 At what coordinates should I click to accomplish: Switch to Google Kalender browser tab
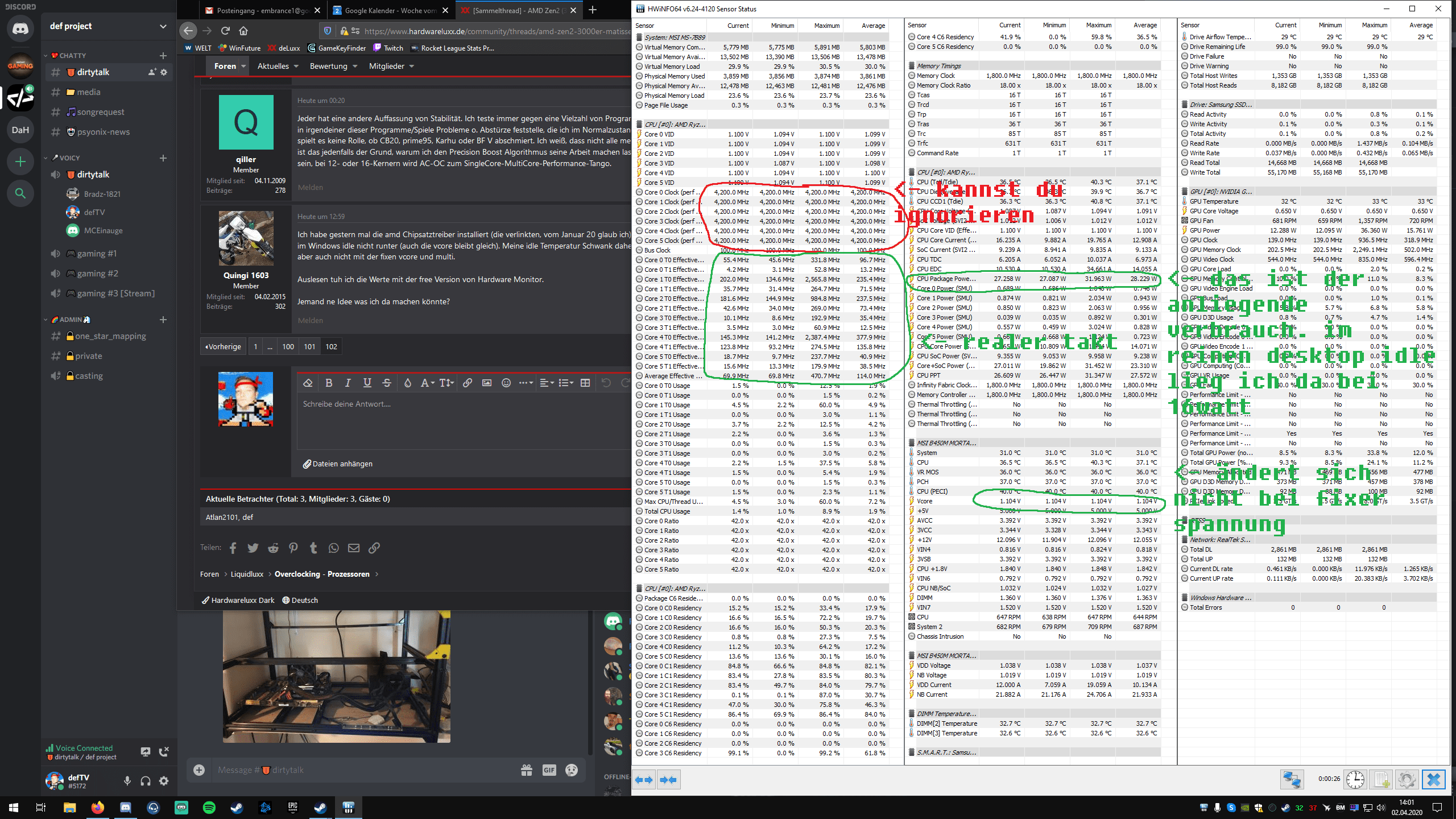coord(390,10)
